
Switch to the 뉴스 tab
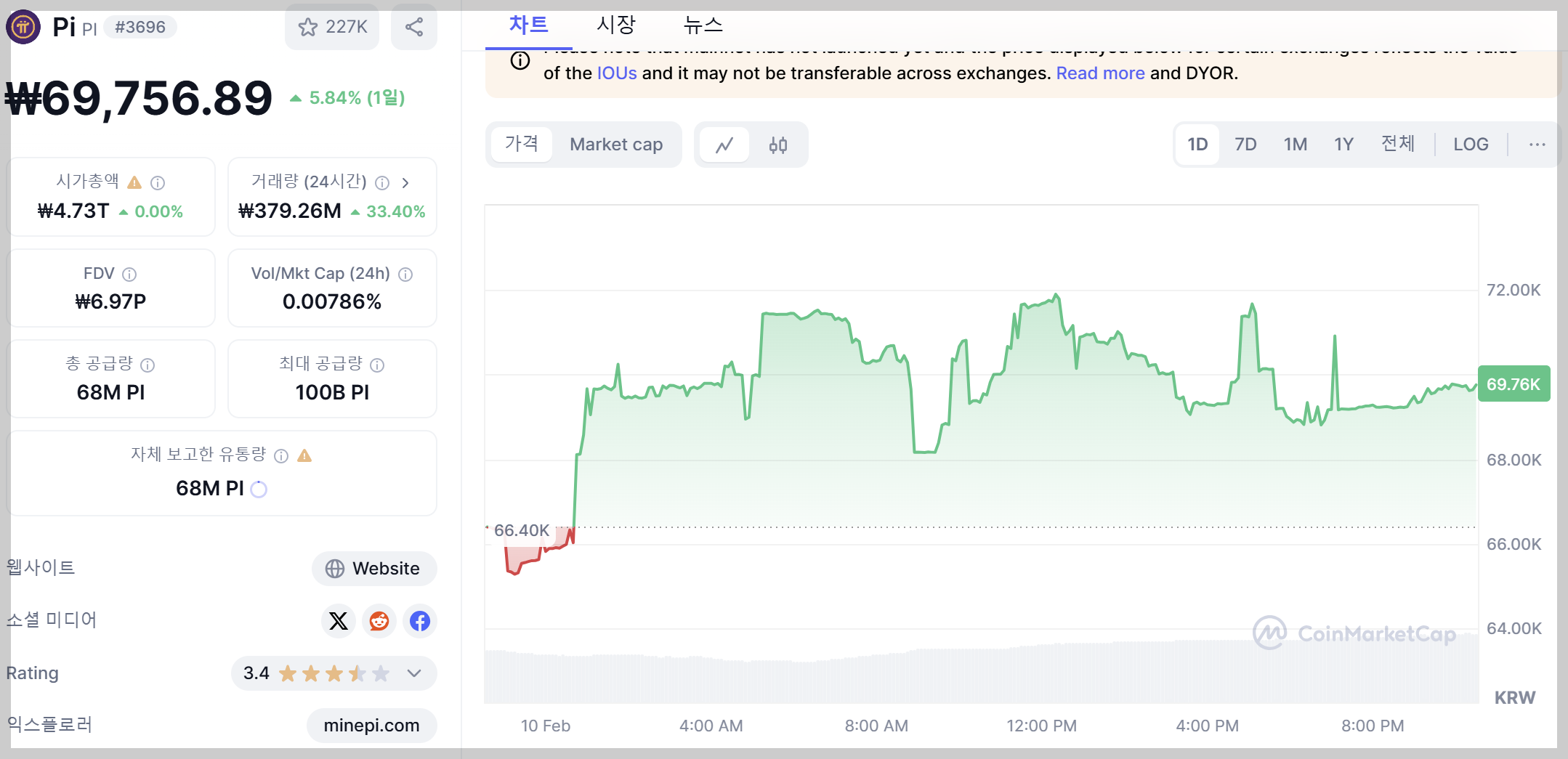tap(703, 25)
